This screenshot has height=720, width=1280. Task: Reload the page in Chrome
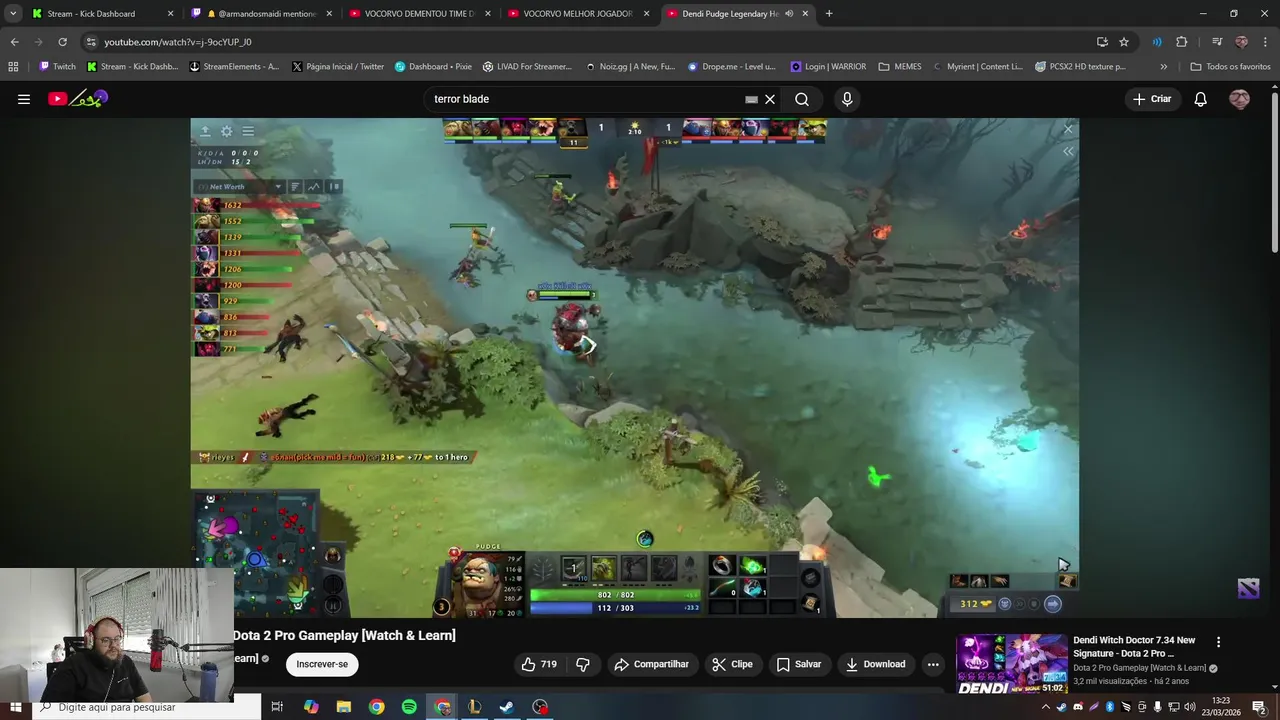click(62, 42)
